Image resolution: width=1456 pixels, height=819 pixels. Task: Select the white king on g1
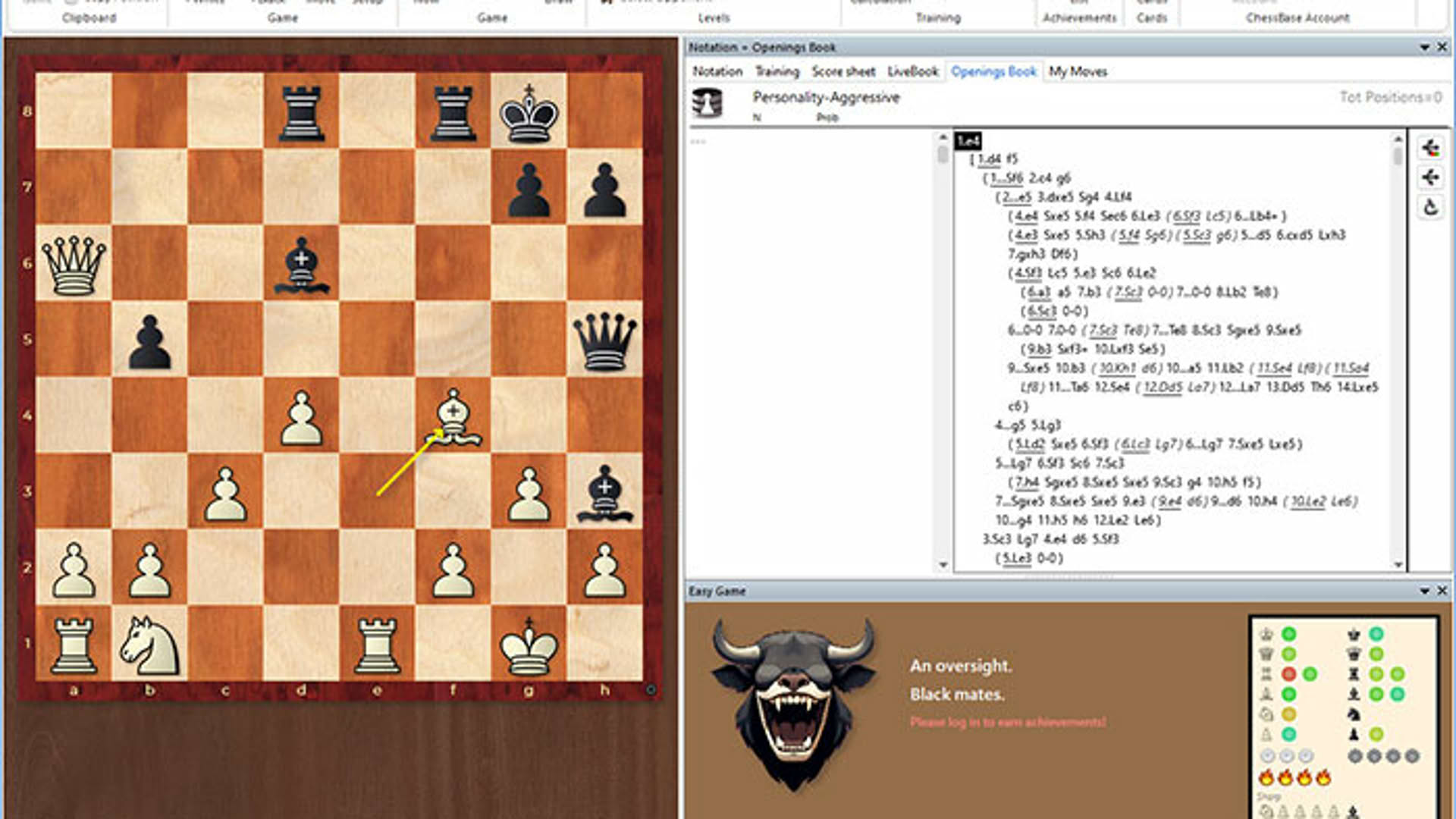pos(529,645)
